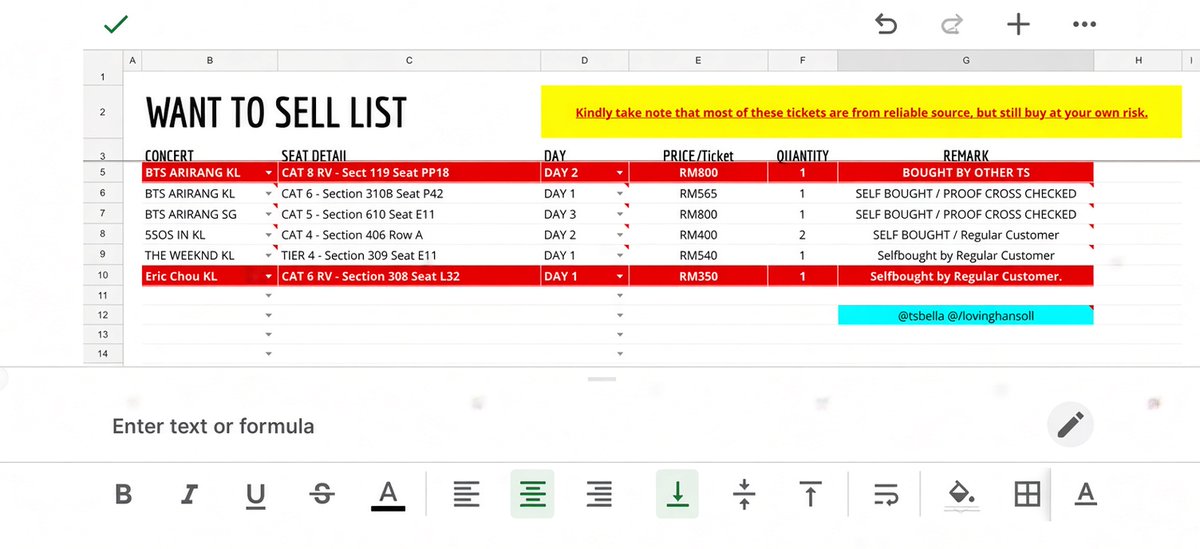Open the insert plus menu

pyautogui.click(x=1018, y=24)
